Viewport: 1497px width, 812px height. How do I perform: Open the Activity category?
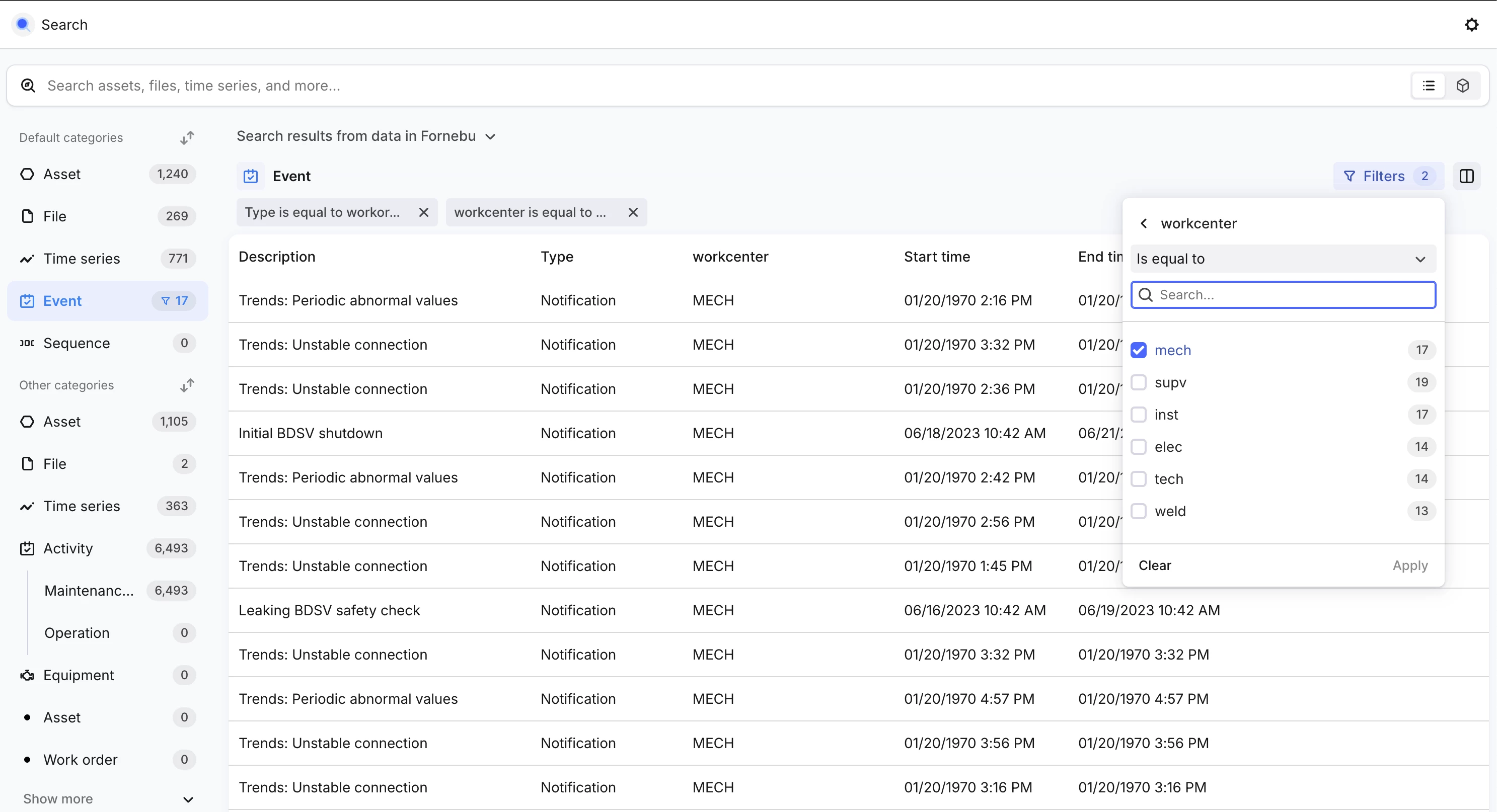point(68,548)
